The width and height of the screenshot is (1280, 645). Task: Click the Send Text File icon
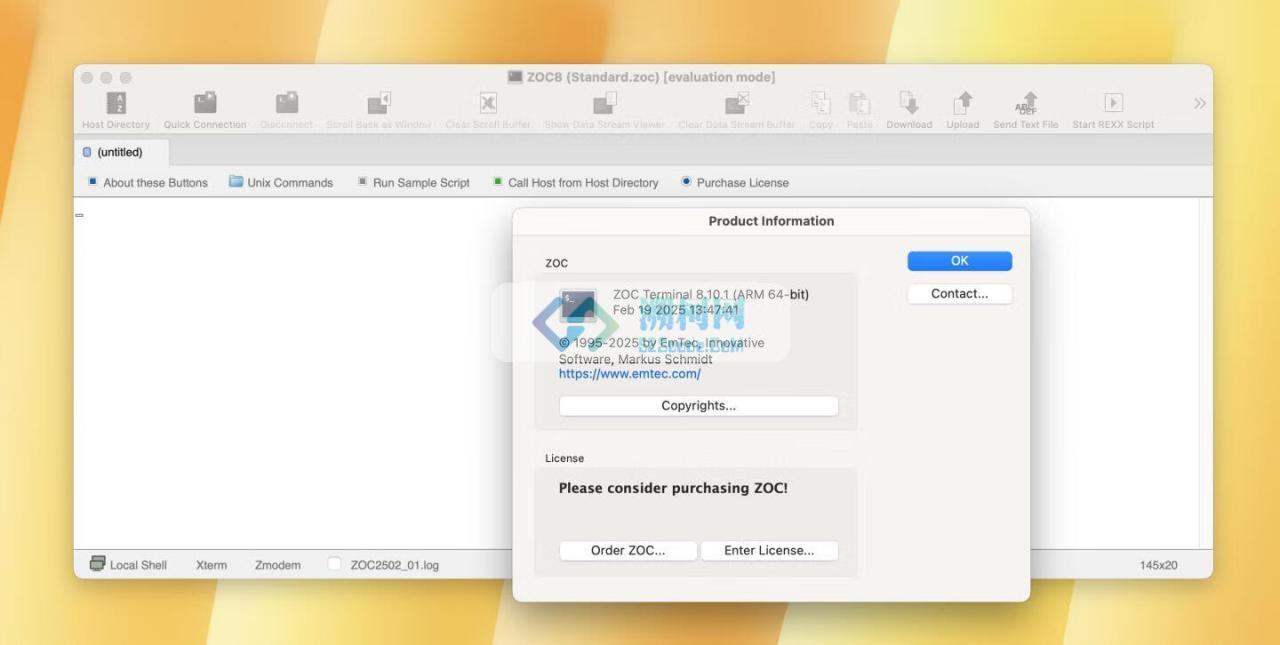click(1026, 103)
